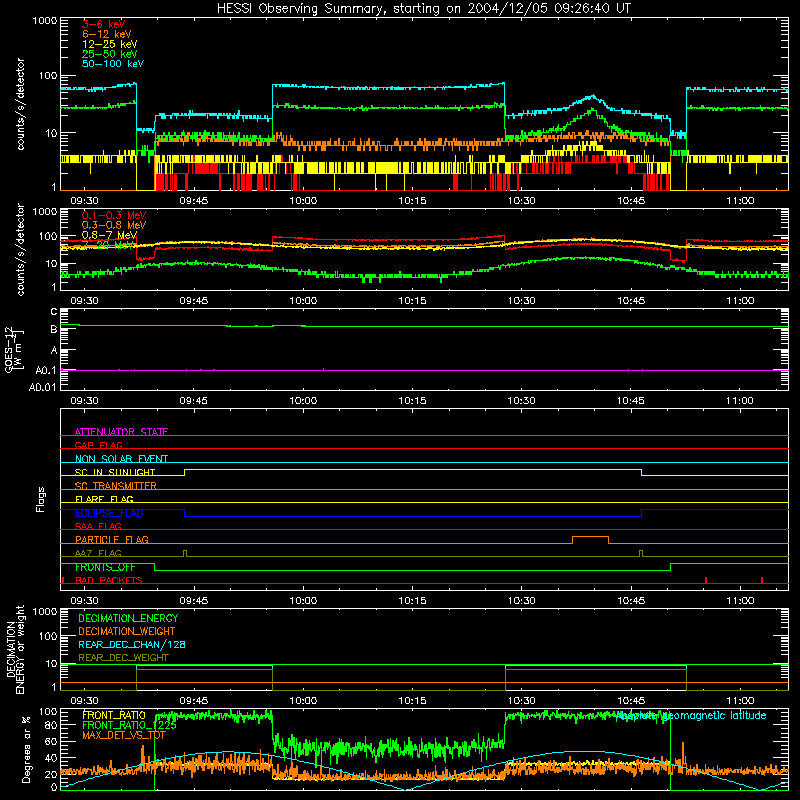Click the A0.1 GOES class tick label
Viewport: 800px width, 800px height.
[x=46, y=370]
